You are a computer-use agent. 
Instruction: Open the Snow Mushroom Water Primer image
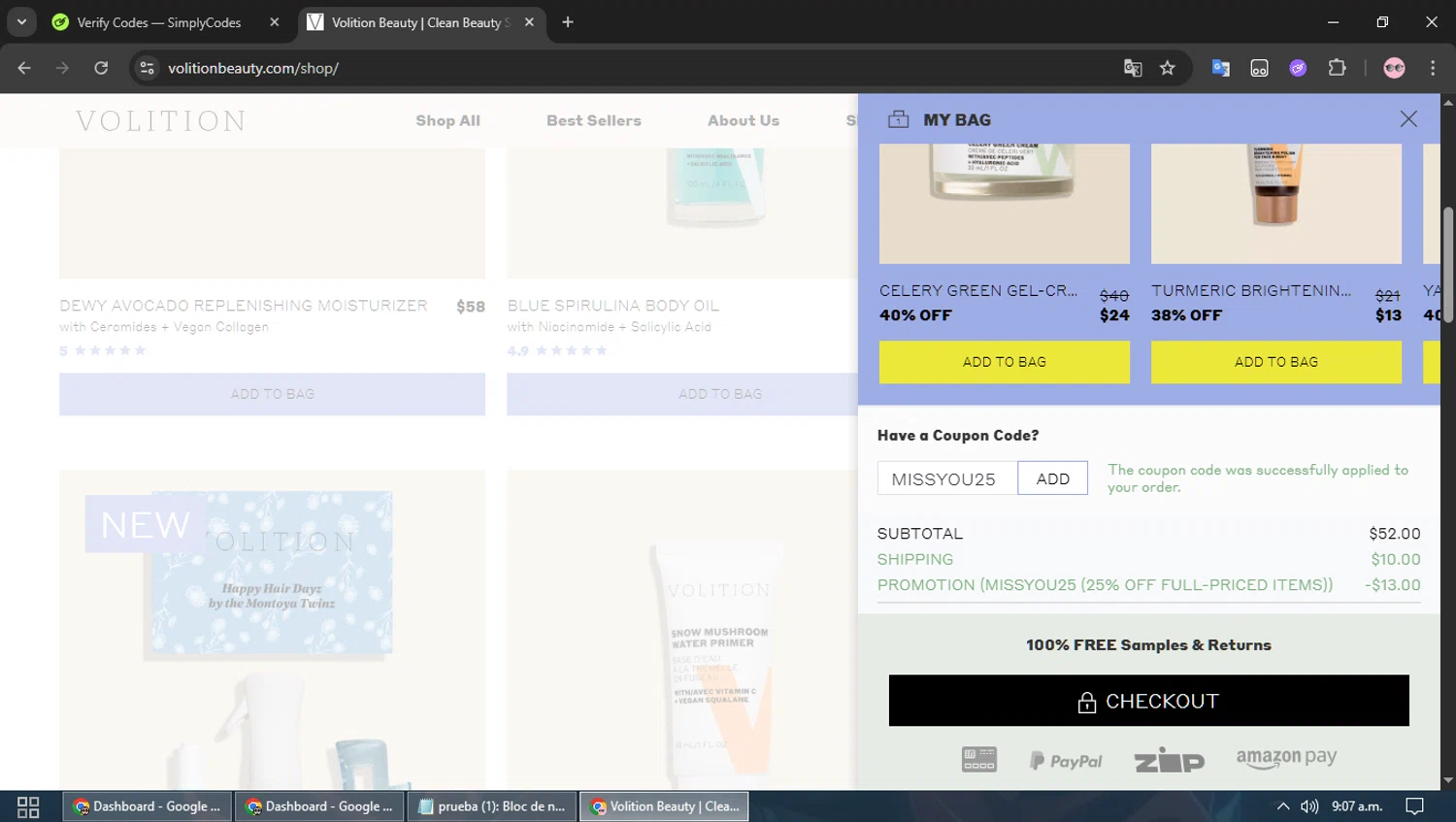click(682, 630)
